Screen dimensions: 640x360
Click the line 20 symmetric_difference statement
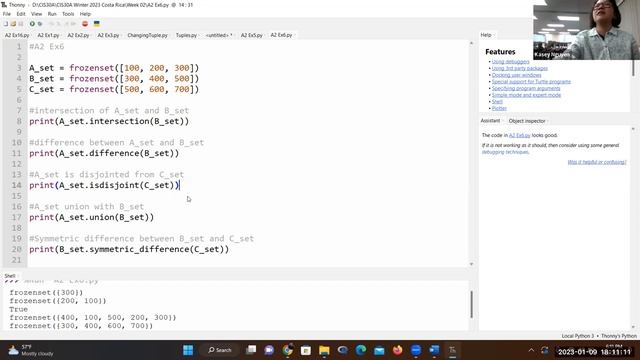click(129, 249)
